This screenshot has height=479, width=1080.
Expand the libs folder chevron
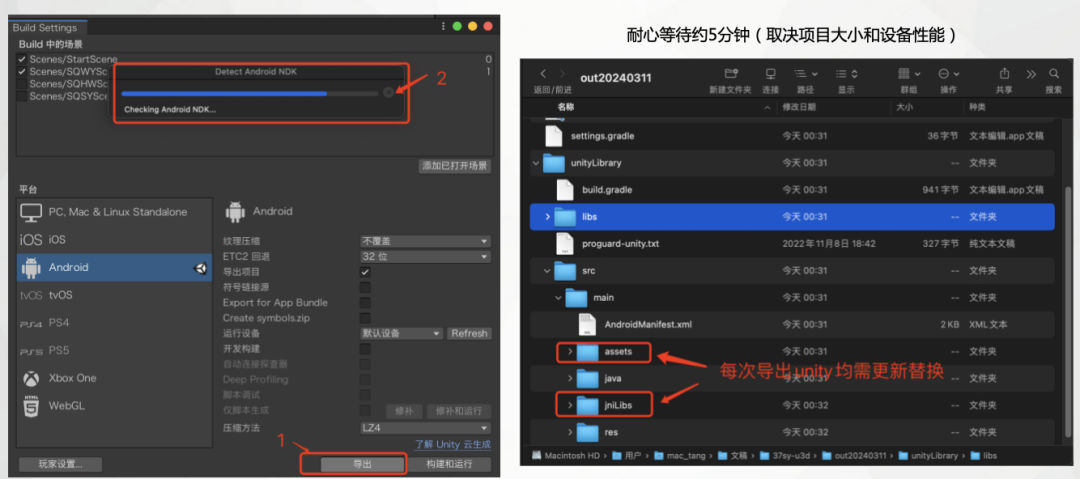(548, 216)
